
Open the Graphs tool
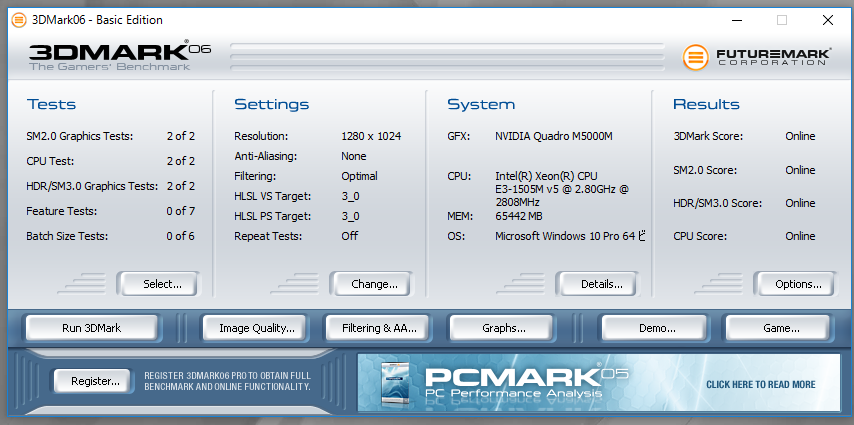pyautogui.click(x=501, y=328)
